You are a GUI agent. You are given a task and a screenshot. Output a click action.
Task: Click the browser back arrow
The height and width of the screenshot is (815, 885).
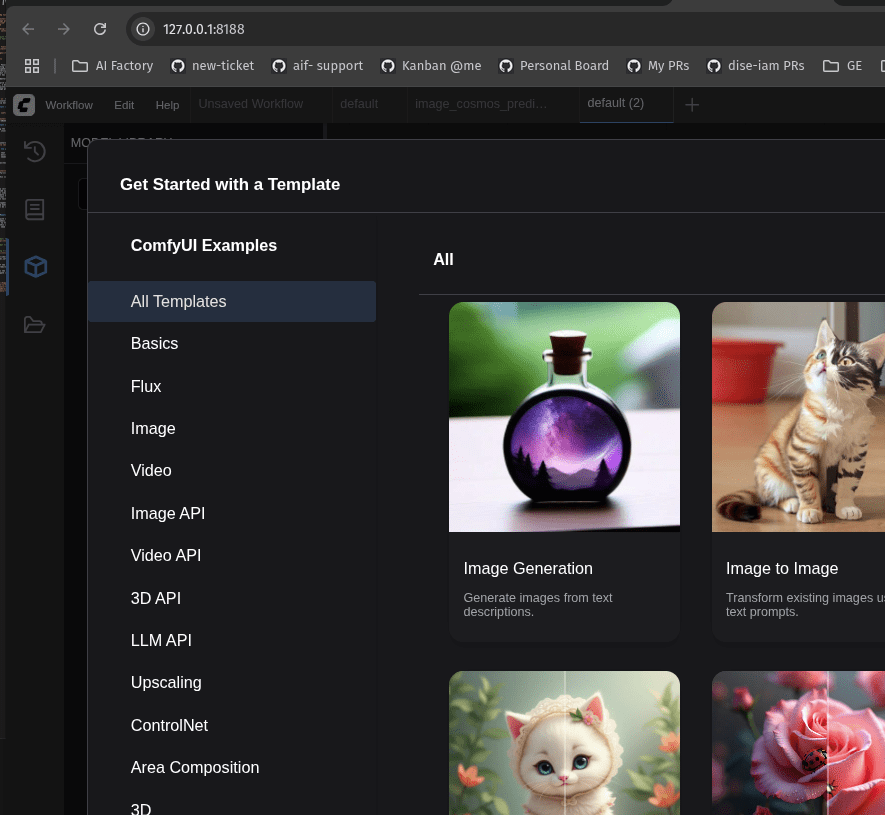(27, 29)
